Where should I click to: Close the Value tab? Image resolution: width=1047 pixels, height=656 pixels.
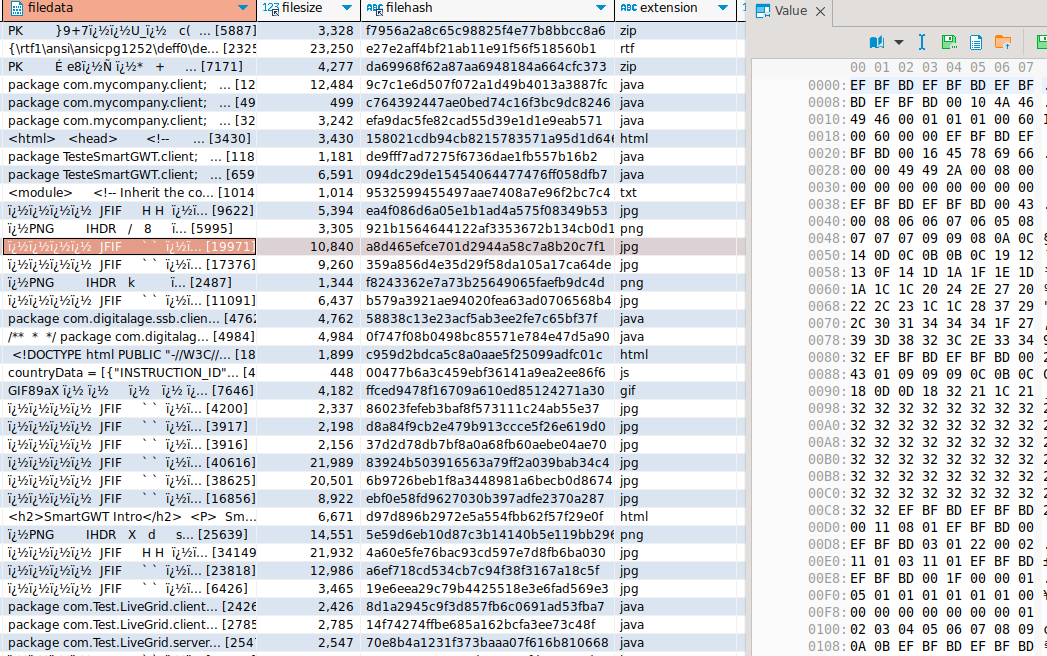[x=821, y=11]
